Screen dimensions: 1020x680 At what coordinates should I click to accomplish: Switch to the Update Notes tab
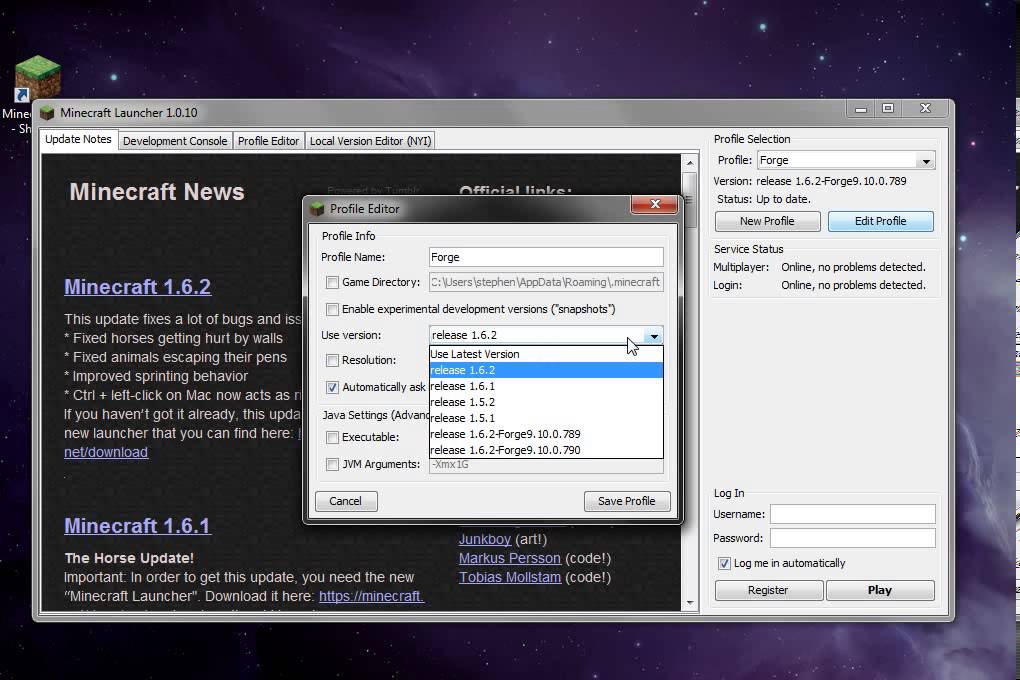click(x=78, y=139)
